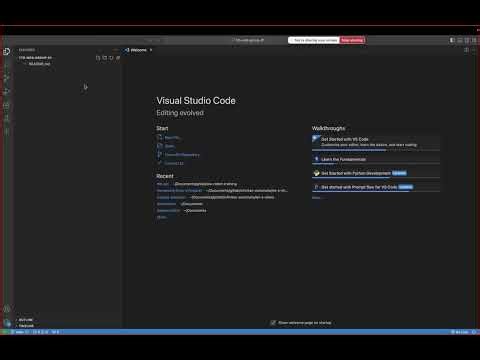
Task: Open Learn the Fundamentals walkthrough
Action: pyautogui.click(x=376, y=159)
